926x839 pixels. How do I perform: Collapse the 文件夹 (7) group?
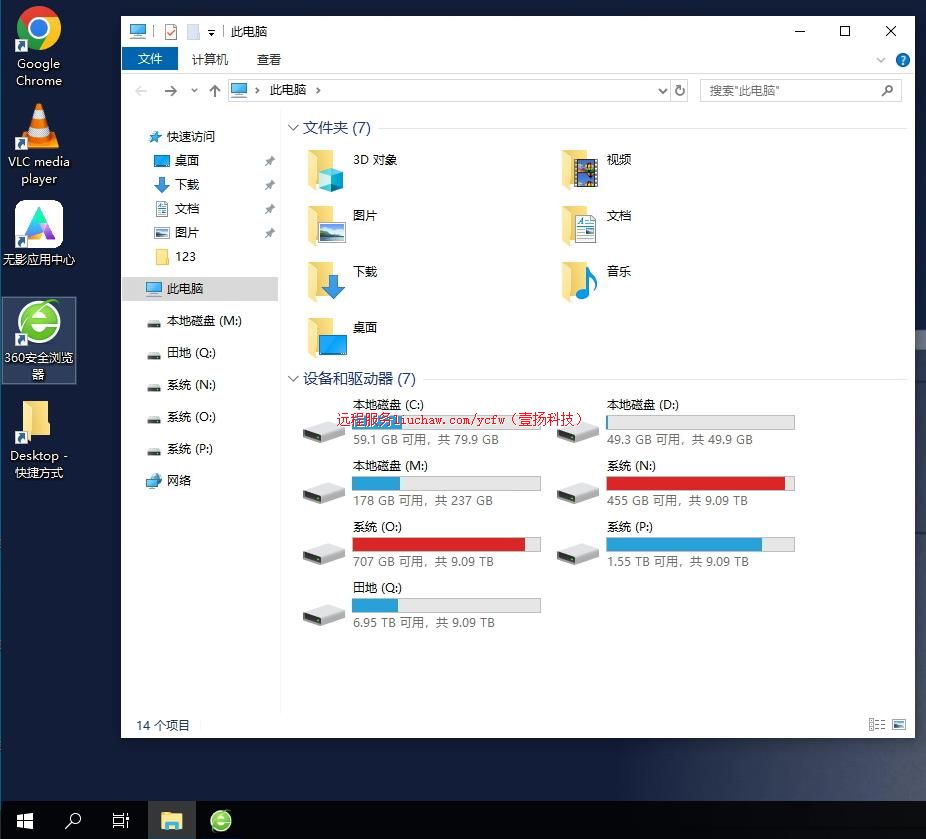(x=293, y=128)
